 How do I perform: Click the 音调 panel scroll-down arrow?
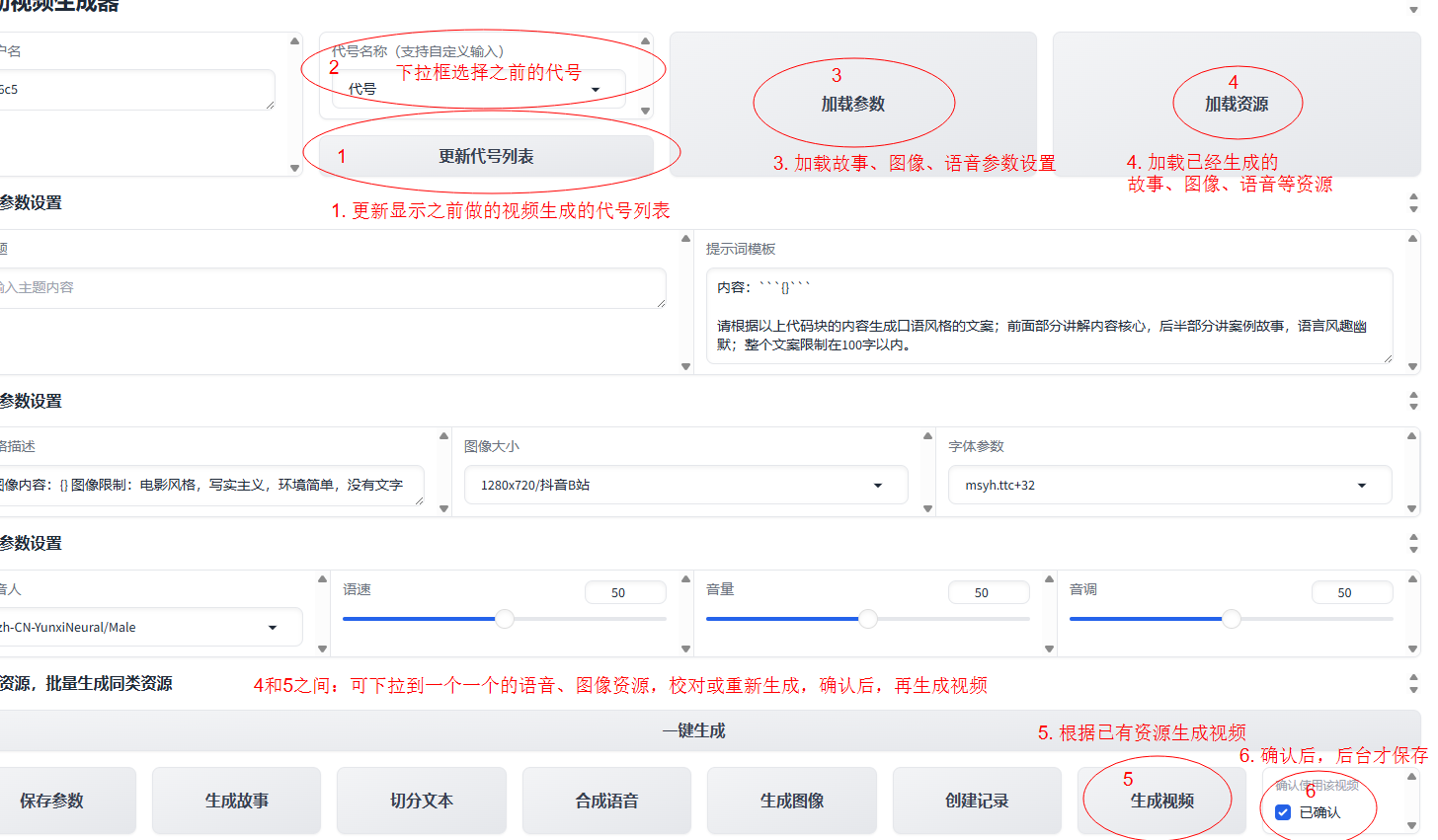1412,649
